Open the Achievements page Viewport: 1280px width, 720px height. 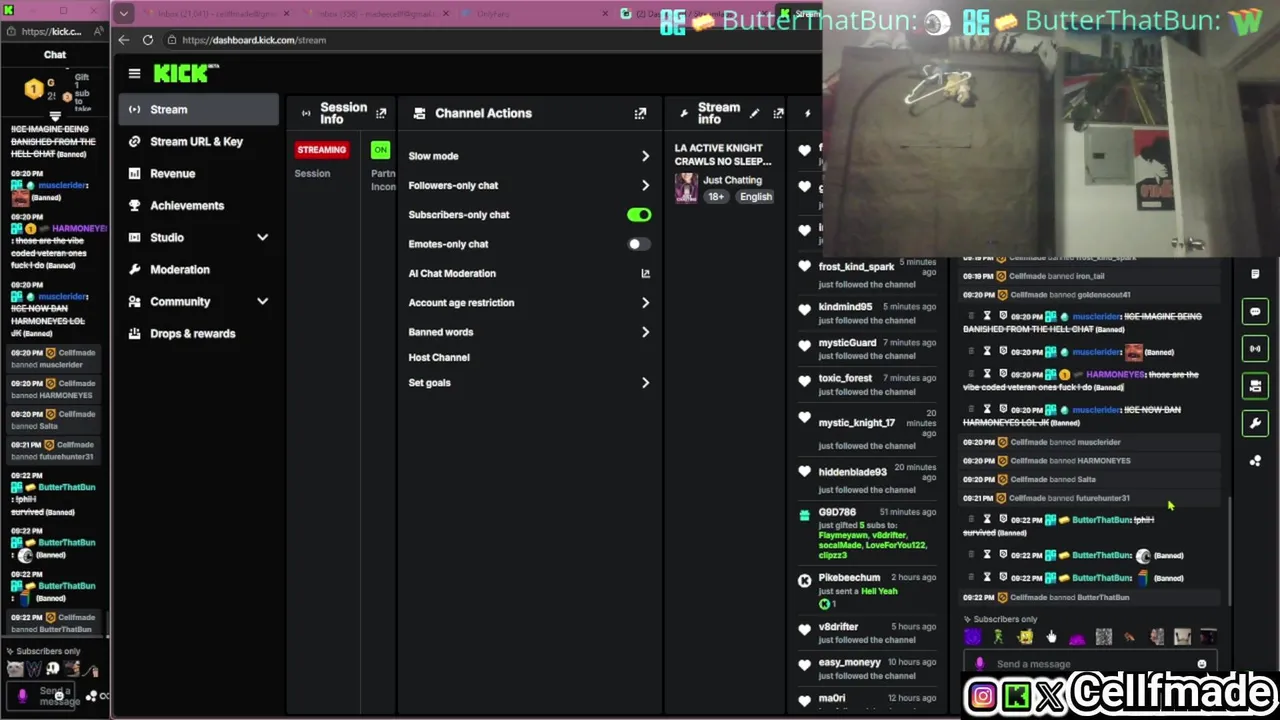[198, 205]
